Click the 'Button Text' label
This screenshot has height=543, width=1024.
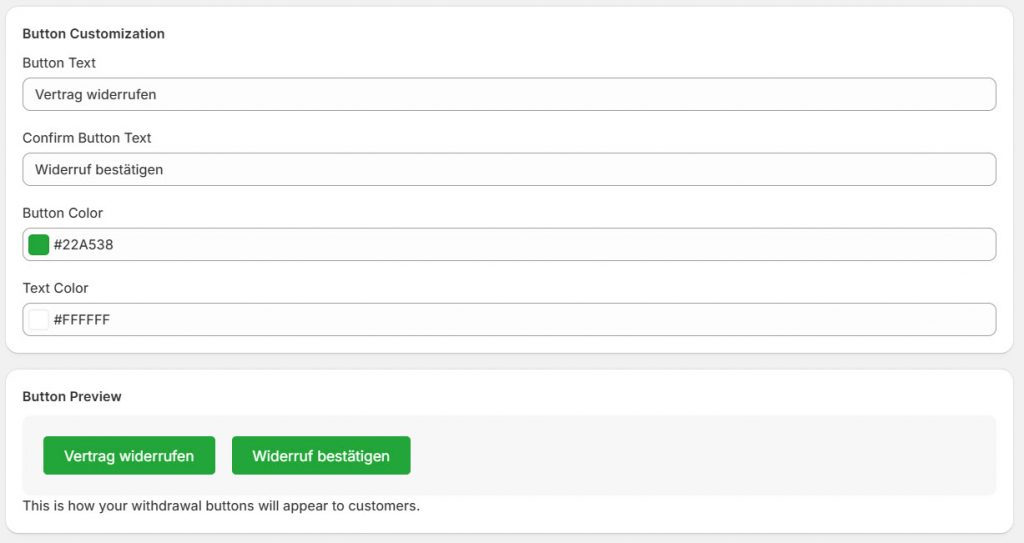(59, 63)
